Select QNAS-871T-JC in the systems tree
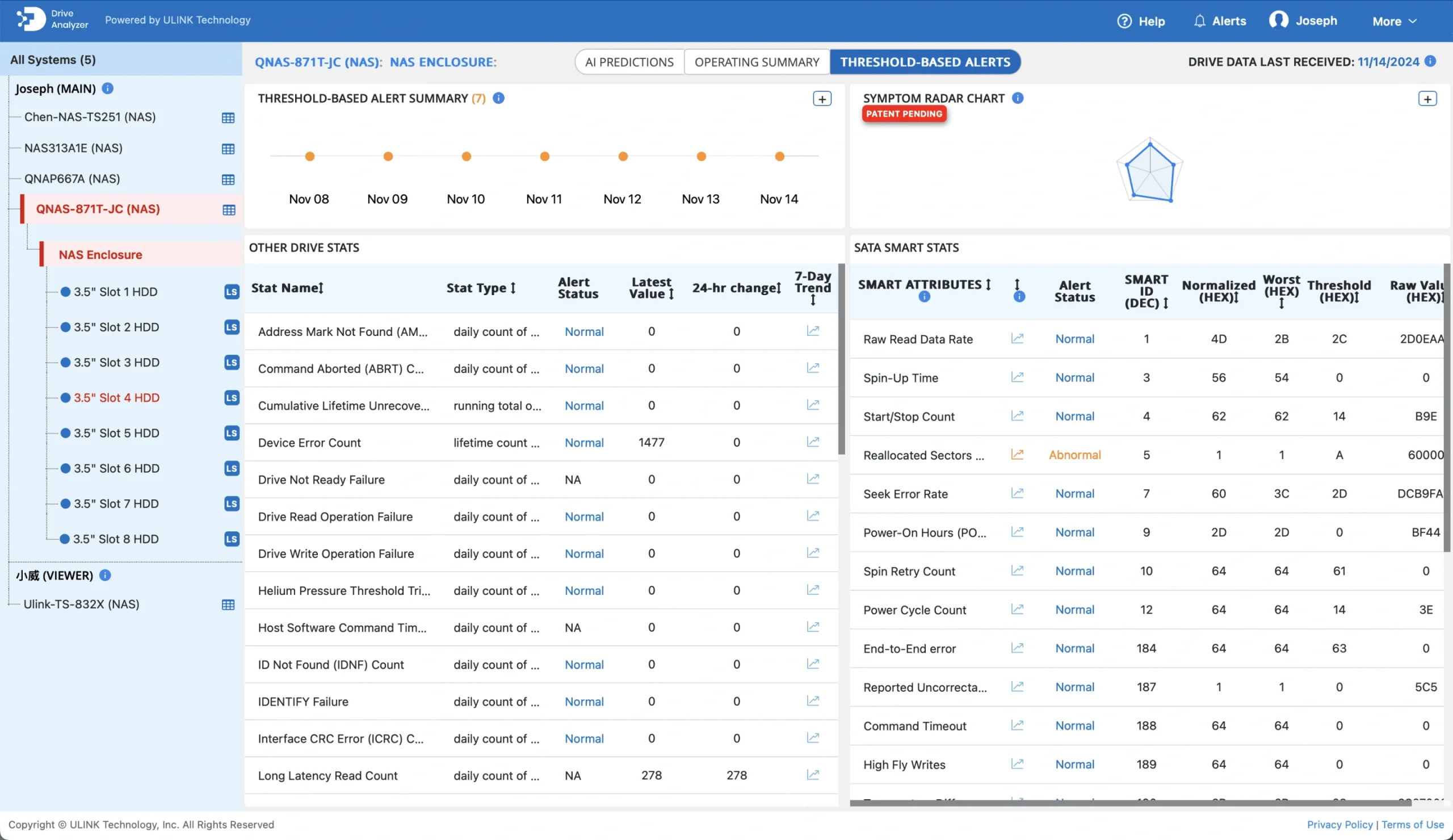Screen dimensions: 1453x840 [98, 209]
